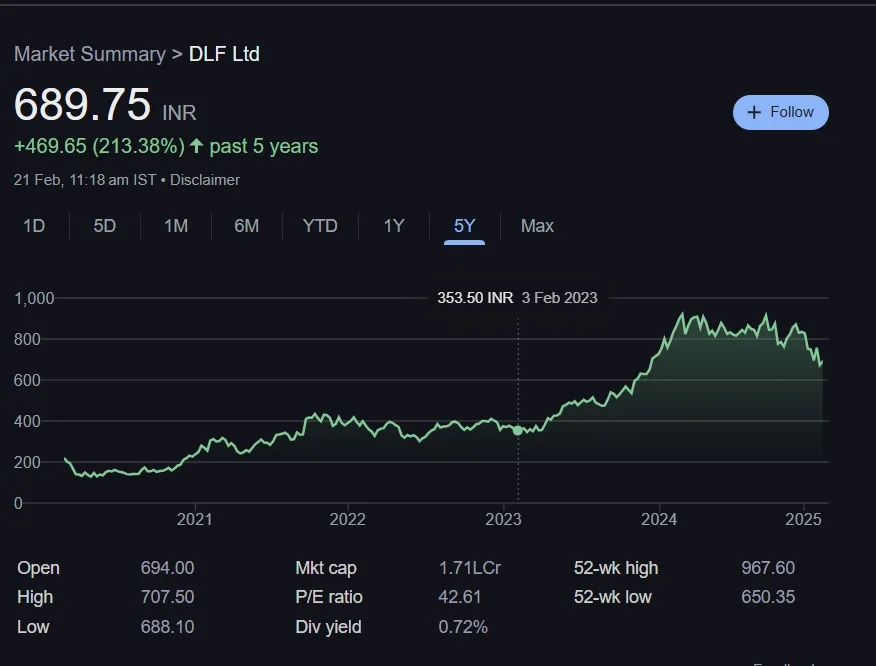
Task: Click the DLF Ltd title
Action: [x=224, y=54]
